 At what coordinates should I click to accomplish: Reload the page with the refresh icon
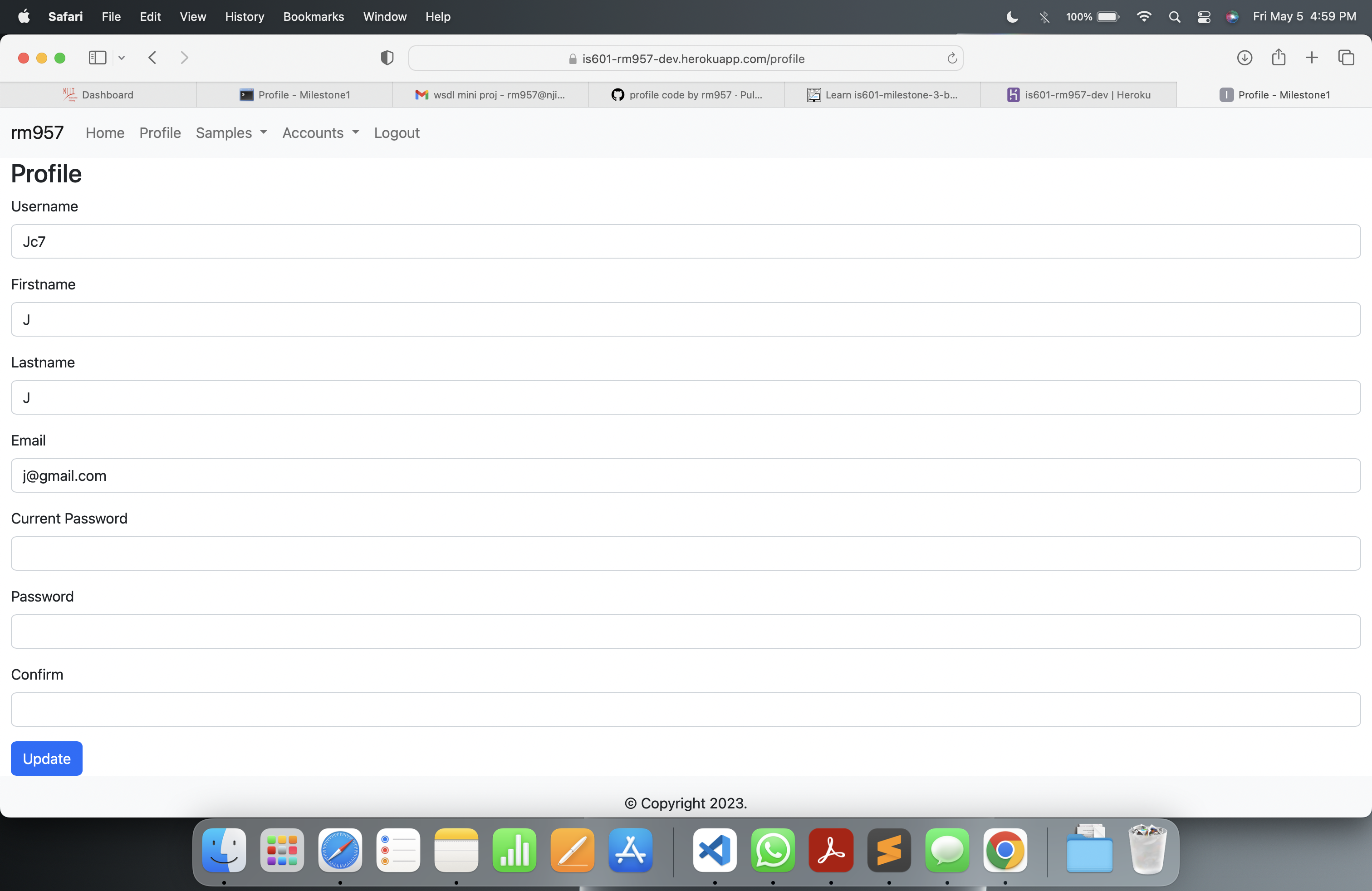click(x=952, y=58)
